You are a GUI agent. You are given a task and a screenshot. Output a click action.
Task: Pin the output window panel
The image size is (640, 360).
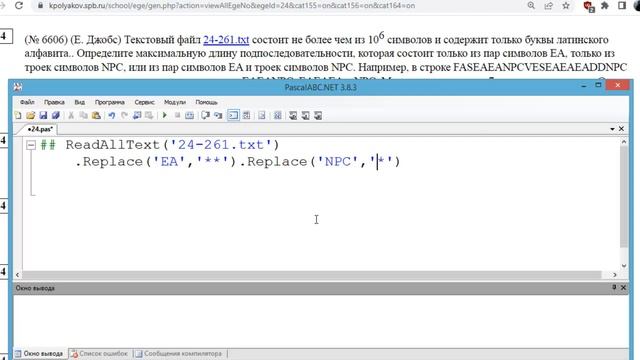pos(614,287)
